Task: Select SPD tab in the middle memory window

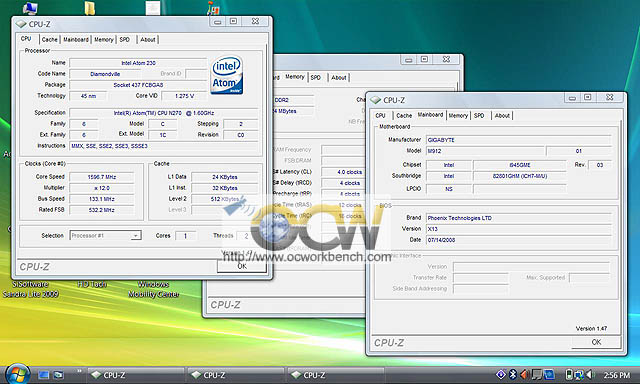Action: click(x=316, y=78)
